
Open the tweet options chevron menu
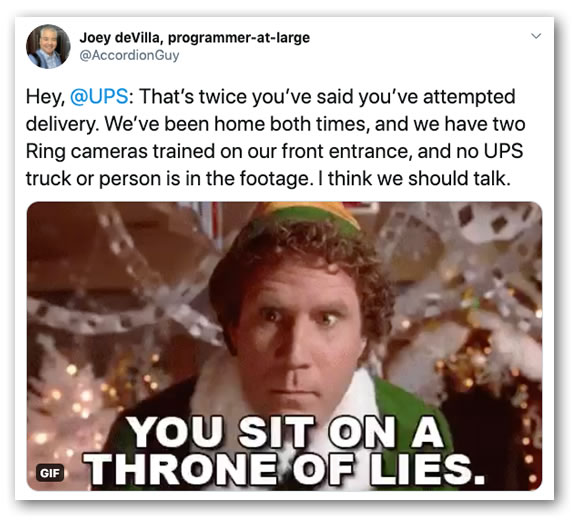tap(536, 36)
